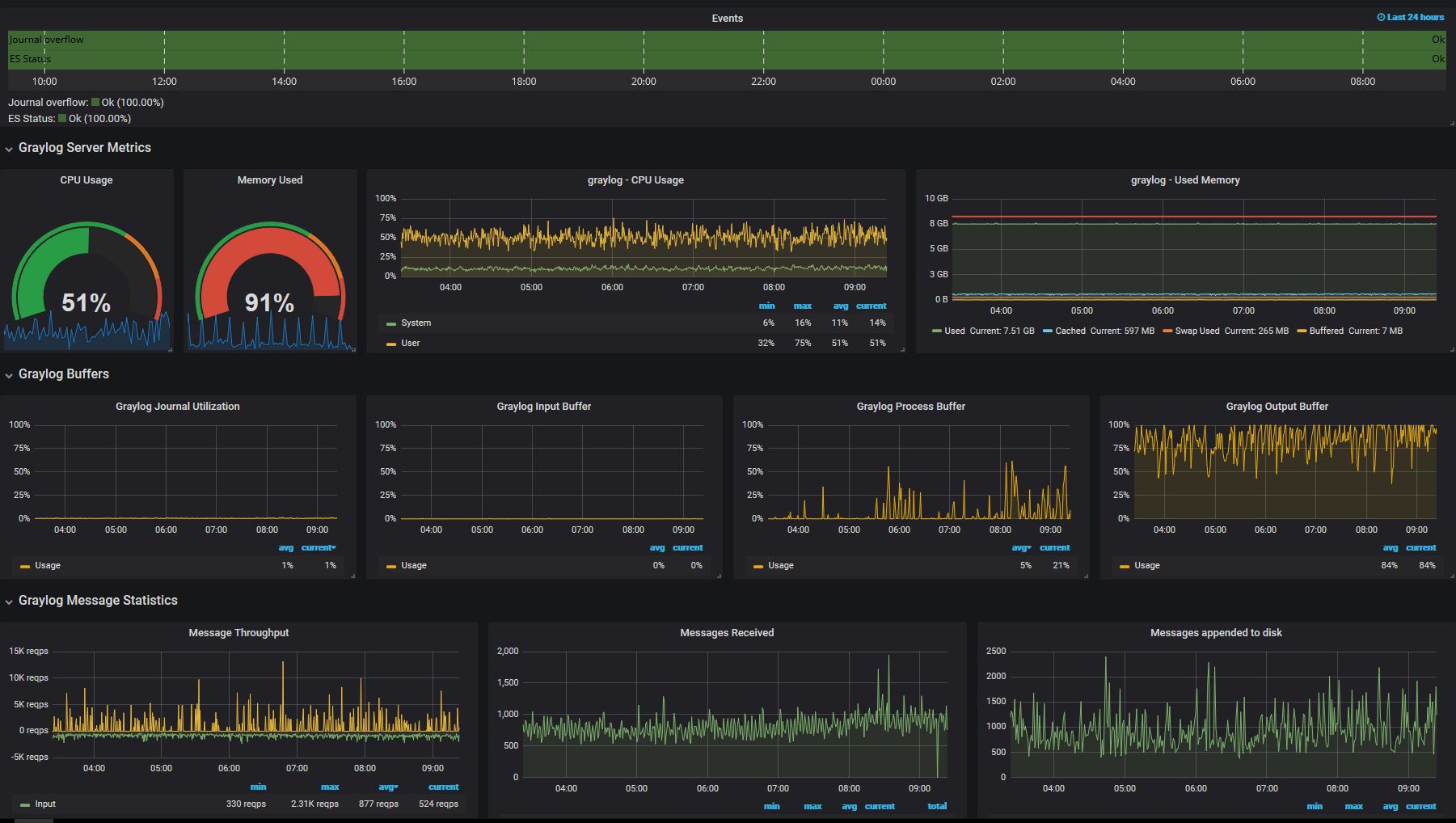Click the resize handle on Graylog Input Buffer panel

(719, 576)
